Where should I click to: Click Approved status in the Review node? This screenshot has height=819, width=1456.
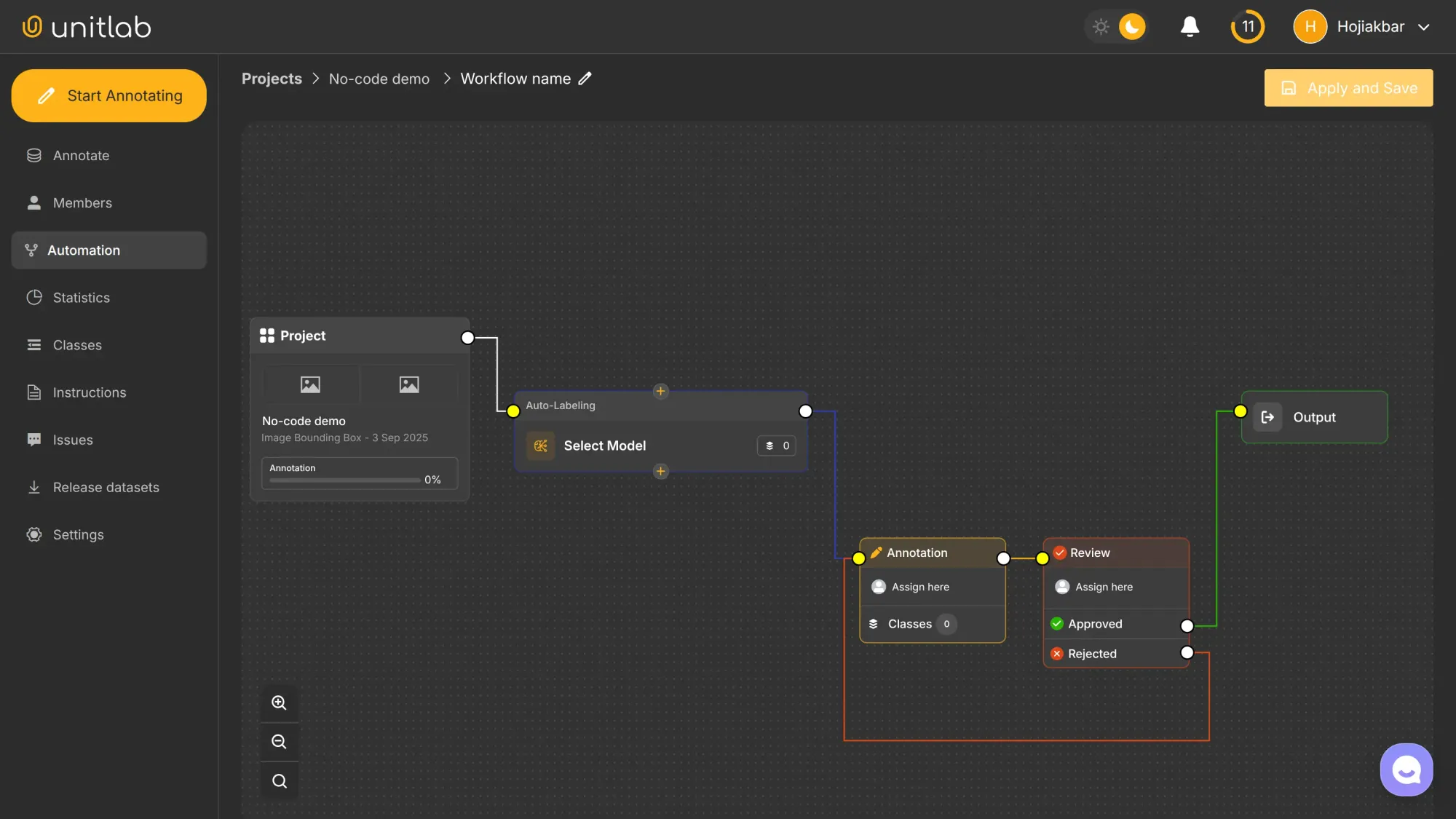1094,623
